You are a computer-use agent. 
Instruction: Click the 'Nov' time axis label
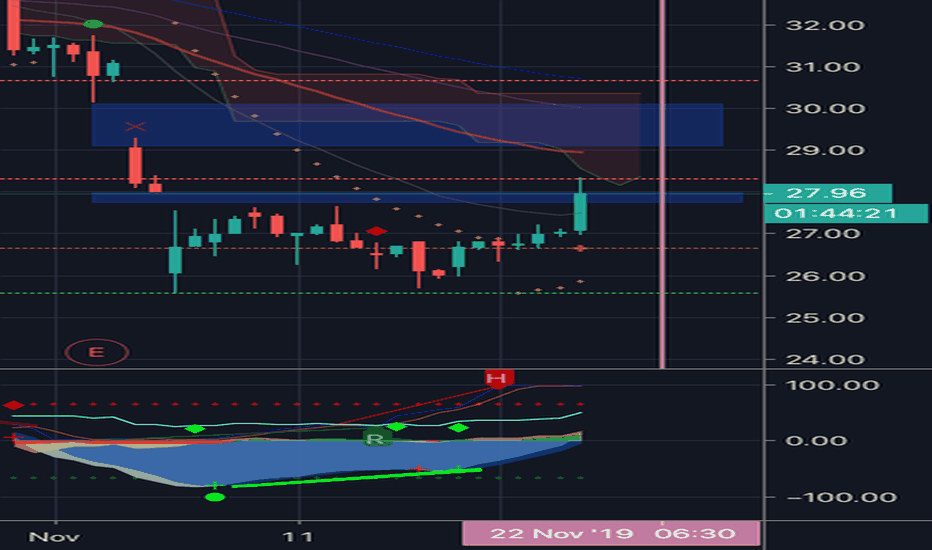pyautogui.click(x=54, y=537)
